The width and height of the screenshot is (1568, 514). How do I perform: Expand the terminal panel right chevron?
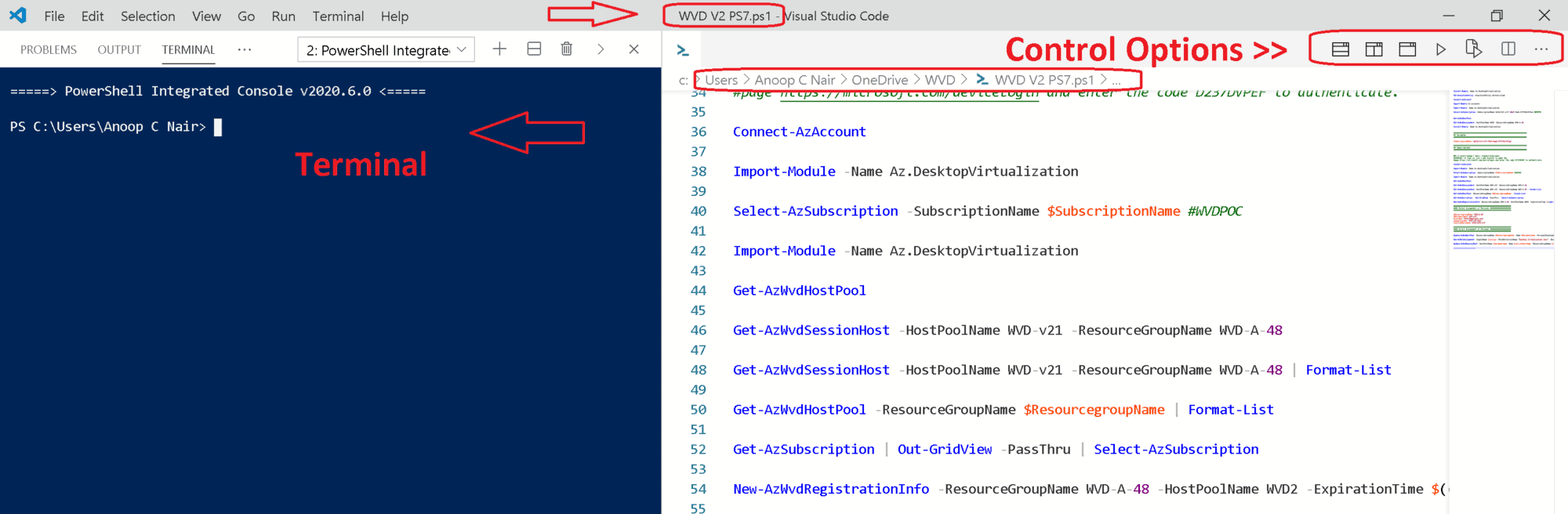pos(601,49)
